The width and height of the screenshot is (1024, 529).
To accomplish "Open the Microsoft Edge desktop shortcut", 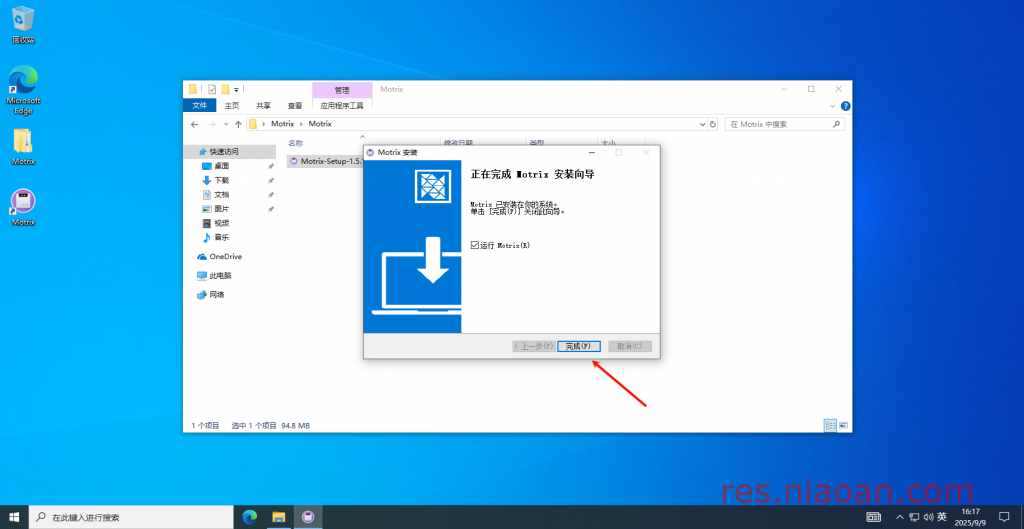I will (x=23, y=89).
